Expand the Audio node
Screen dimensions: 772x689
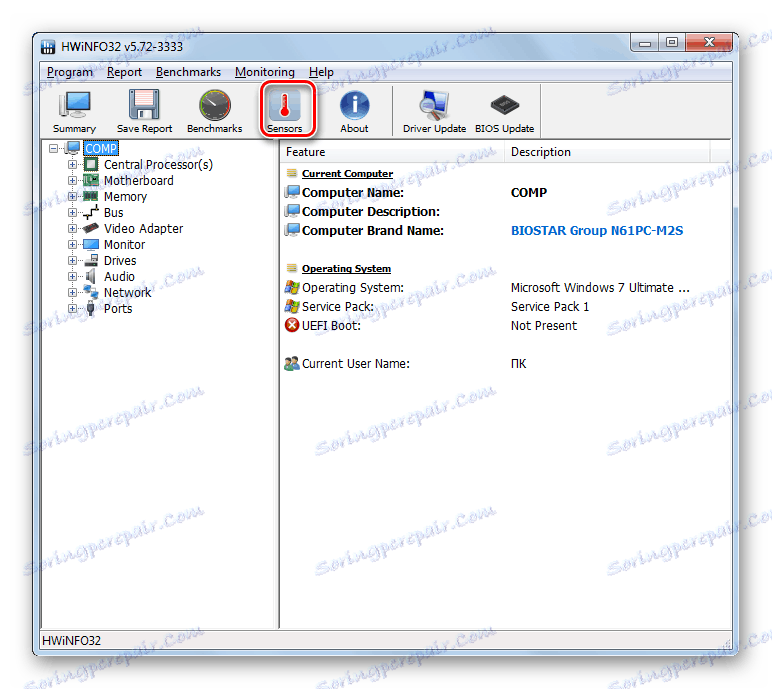[x=72, y=276]
